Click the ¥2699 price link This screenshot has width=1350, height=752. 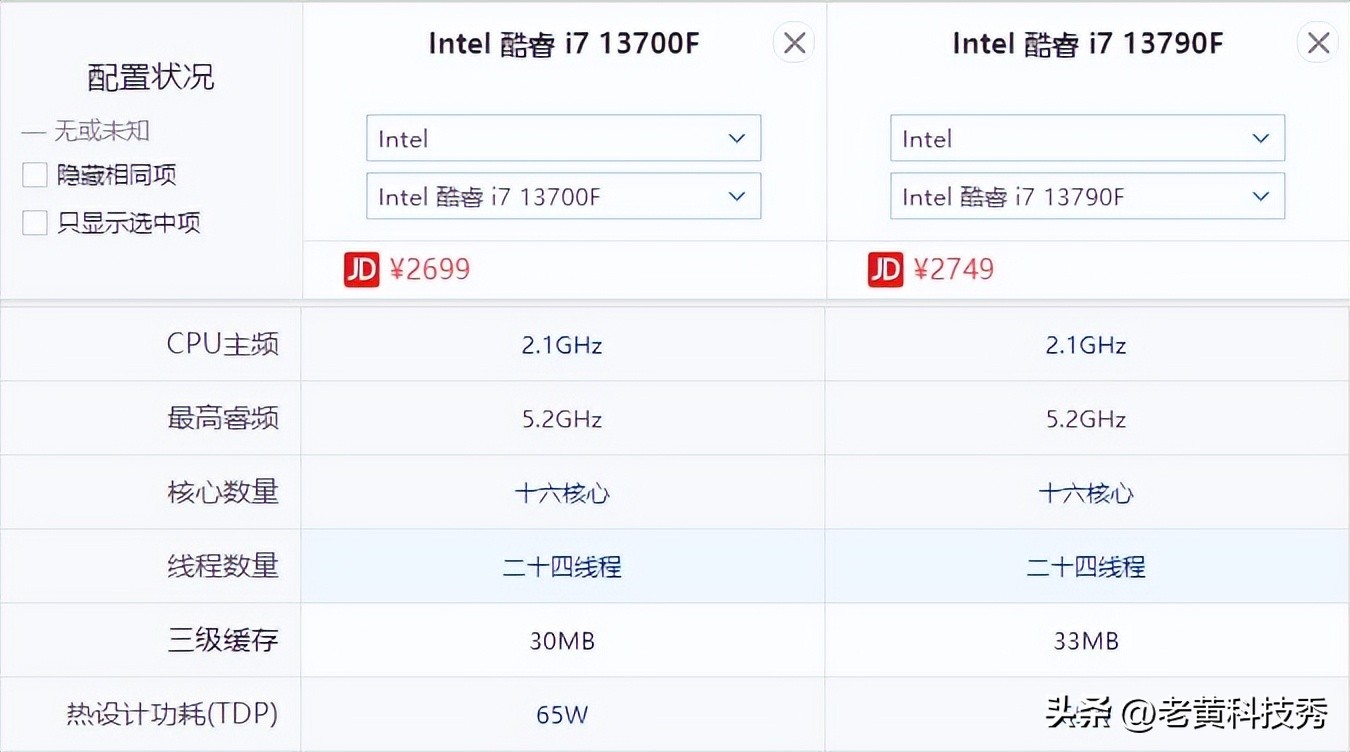click(432, 268)
